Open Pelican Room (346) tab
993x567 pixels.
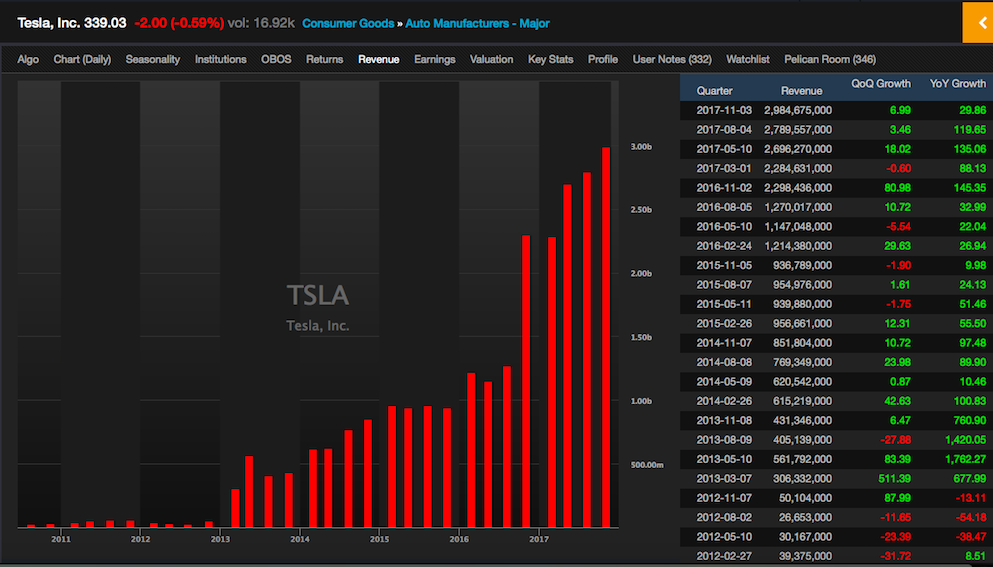pos(830,60)
